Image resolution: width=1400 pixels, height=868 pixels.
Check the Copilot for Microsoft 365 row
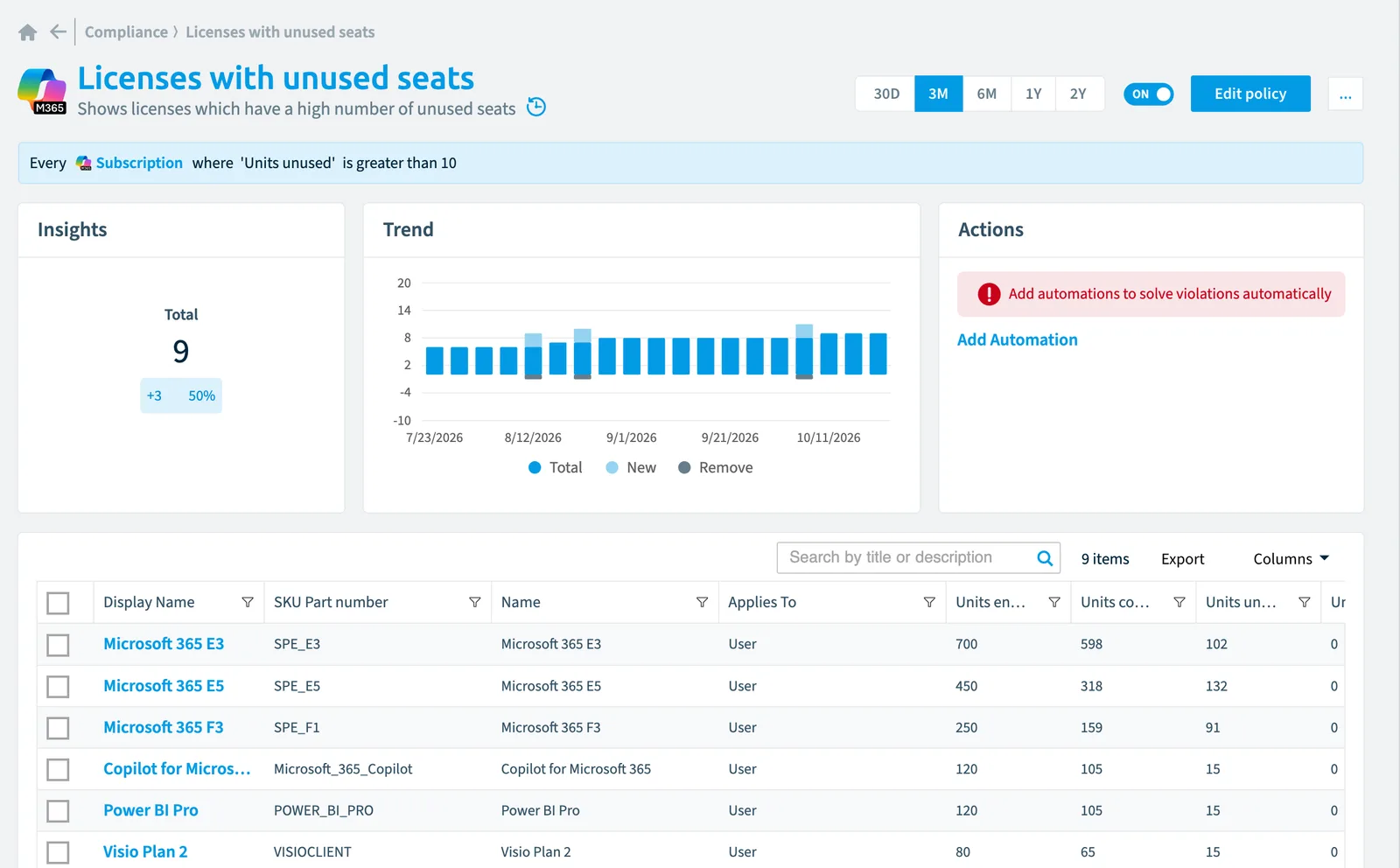(x=58, y=770)
